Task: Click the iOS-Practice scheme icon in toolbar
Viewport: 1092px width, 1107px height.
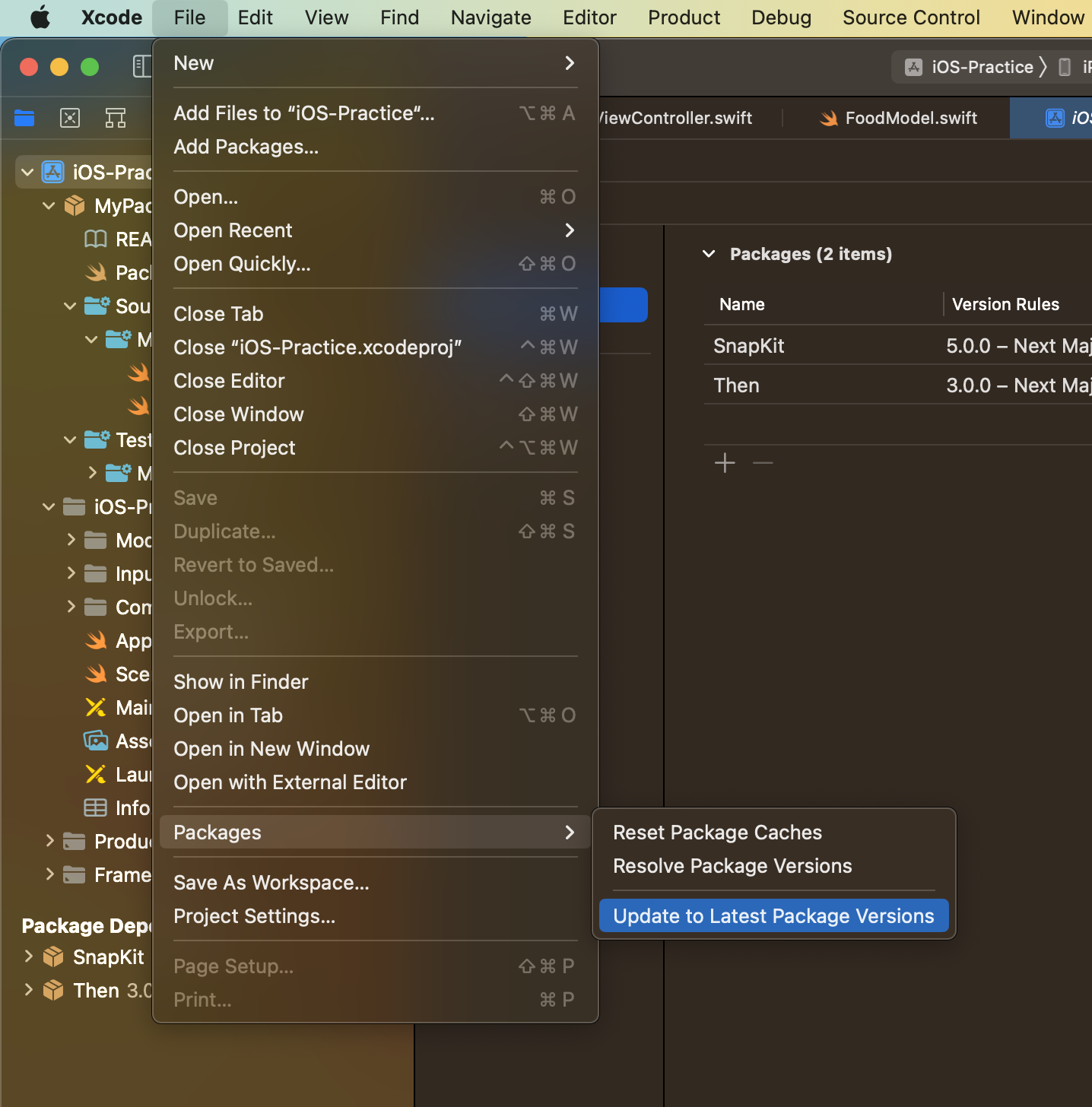Action: (x=914, y=67)
